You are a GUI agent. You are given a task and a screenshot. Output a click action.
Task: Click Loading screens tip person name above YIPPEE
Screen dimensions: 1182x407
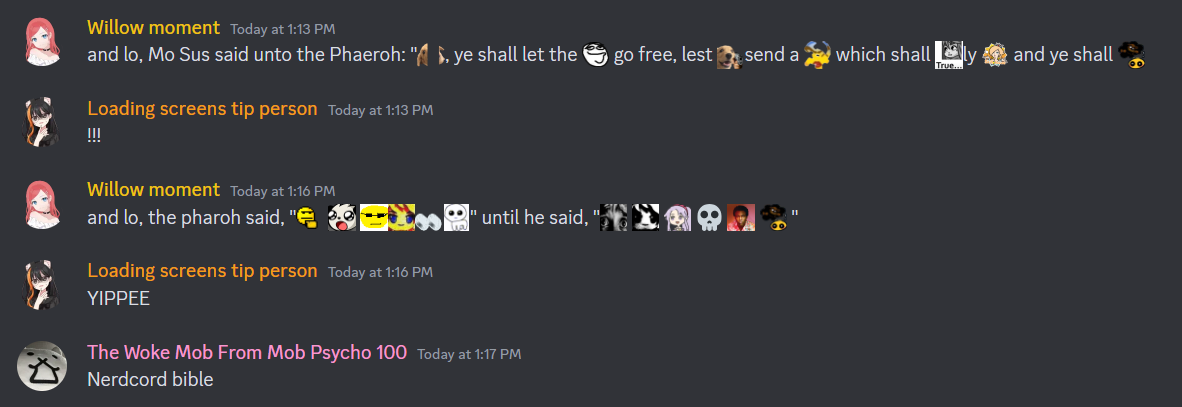point(202,271)
